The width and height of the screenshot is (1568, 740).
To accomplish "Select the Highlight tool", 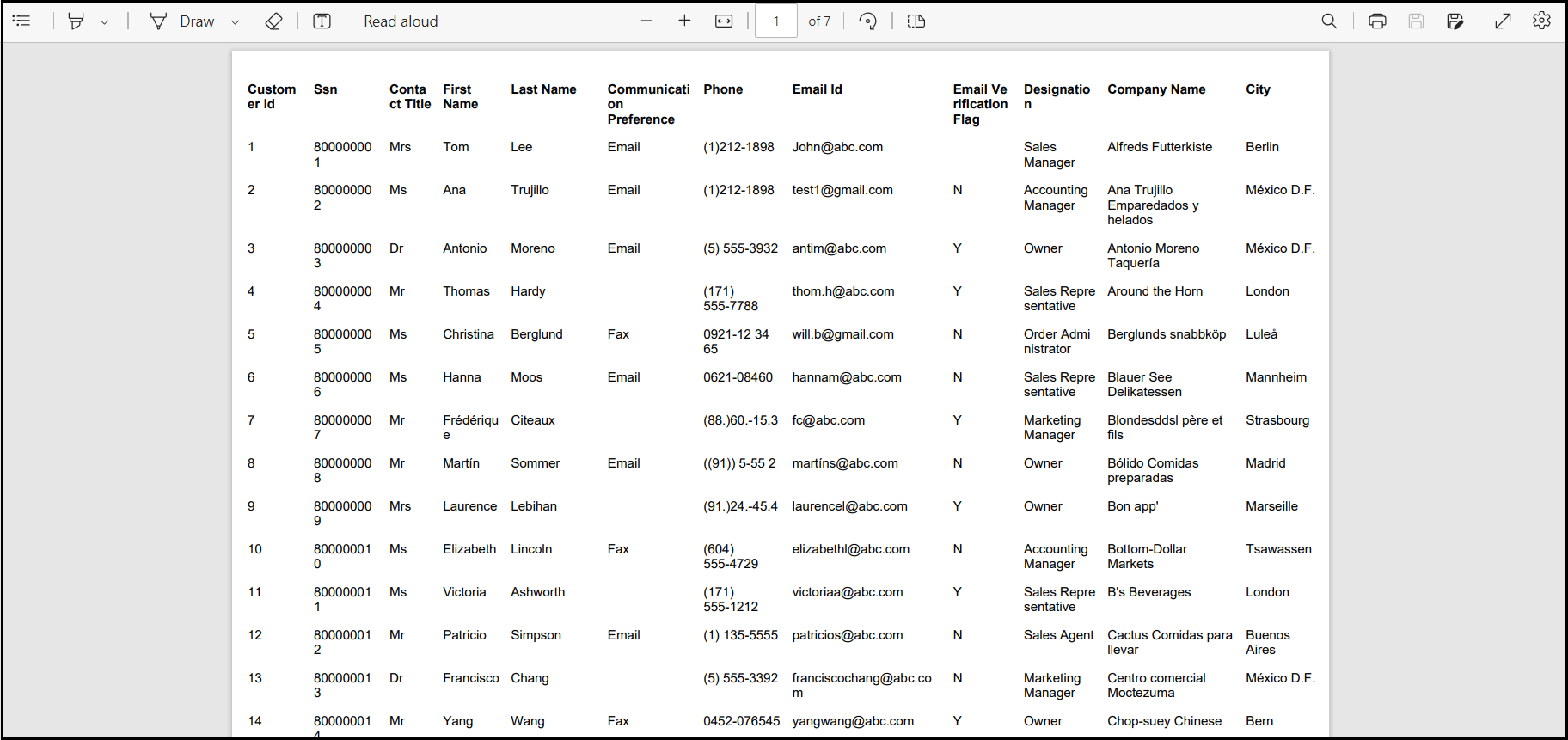I will (76, 21).
